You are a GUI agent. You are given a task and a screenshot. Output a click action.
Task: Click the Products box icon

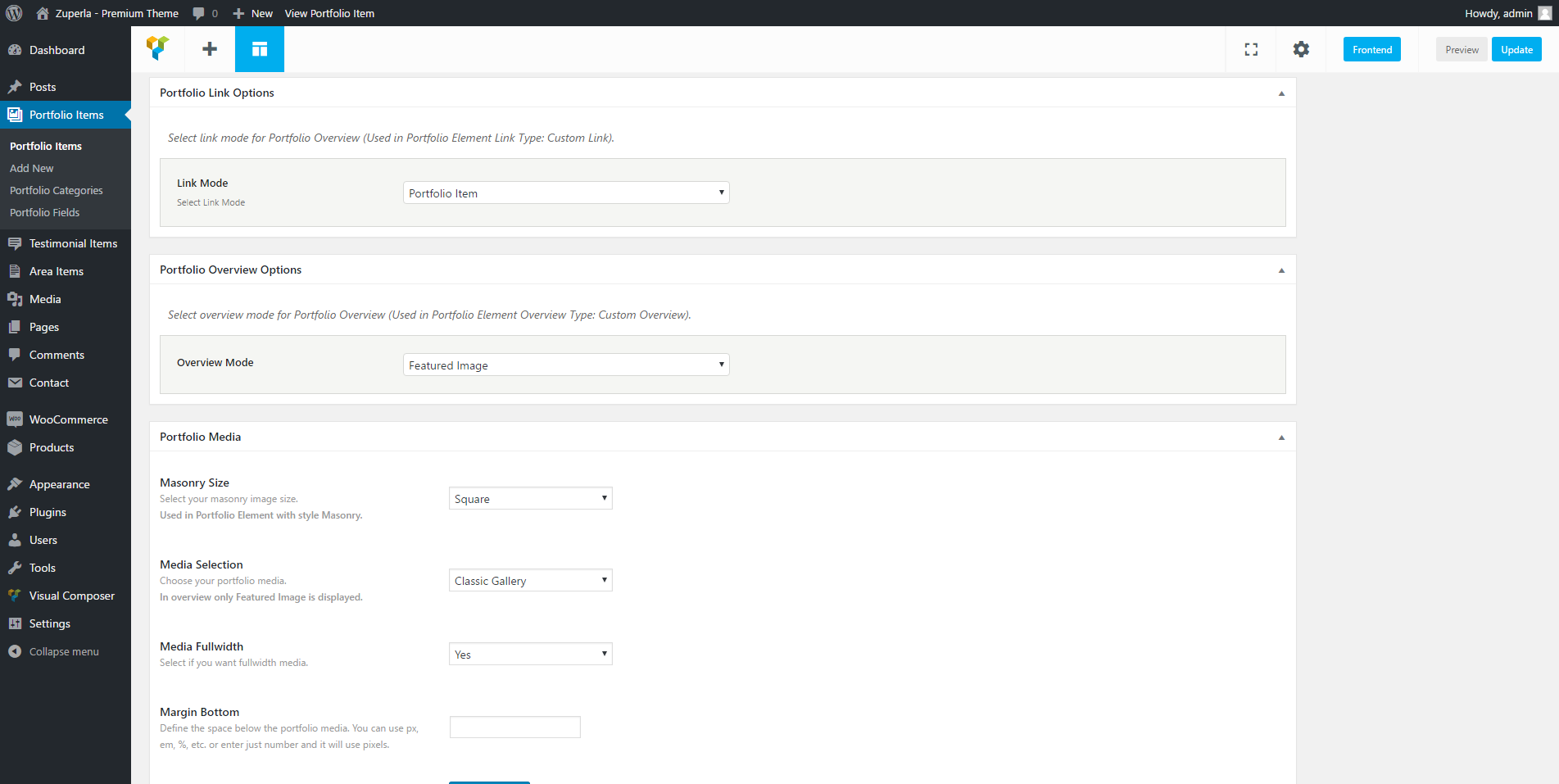click(x=15, y=447)
